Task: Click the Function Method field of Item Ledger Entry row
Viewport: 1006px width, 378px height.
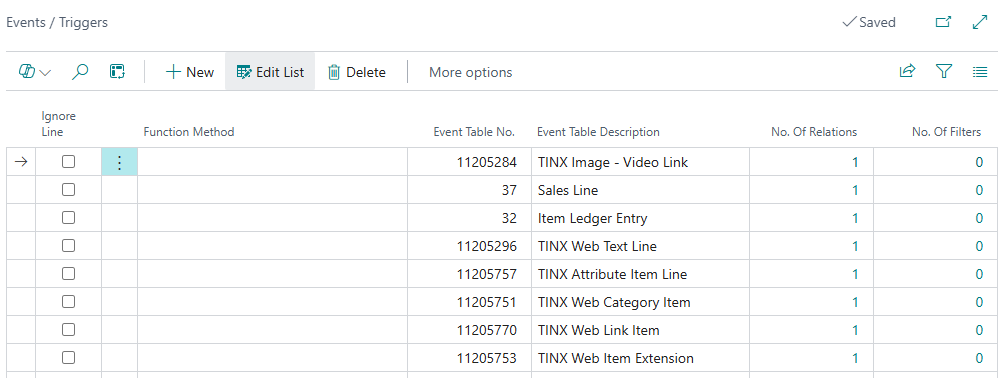Action: 273,218
